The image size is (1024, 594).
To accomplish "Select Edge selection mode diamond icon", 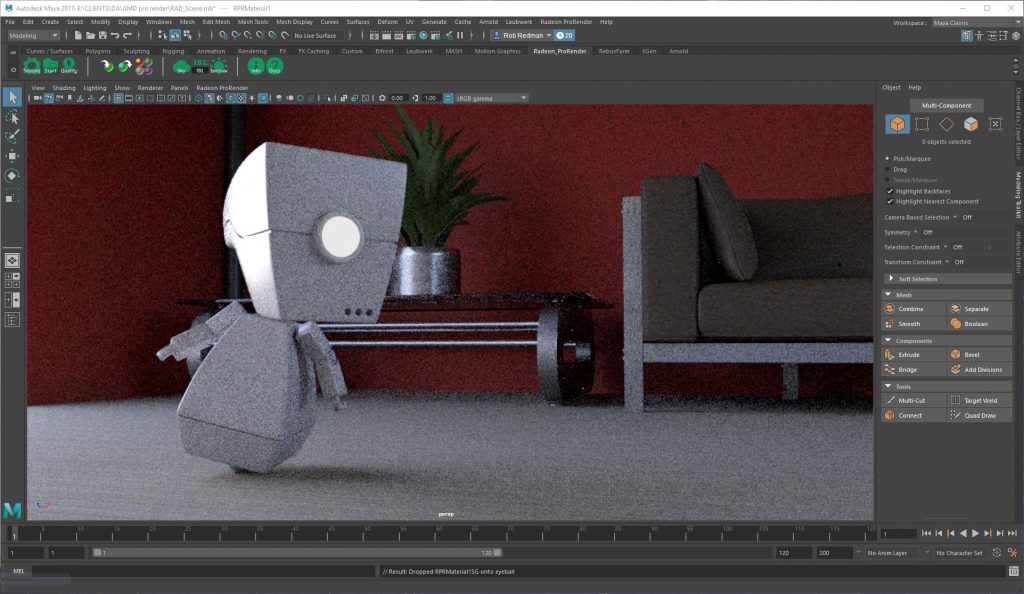I will point(946,124).
